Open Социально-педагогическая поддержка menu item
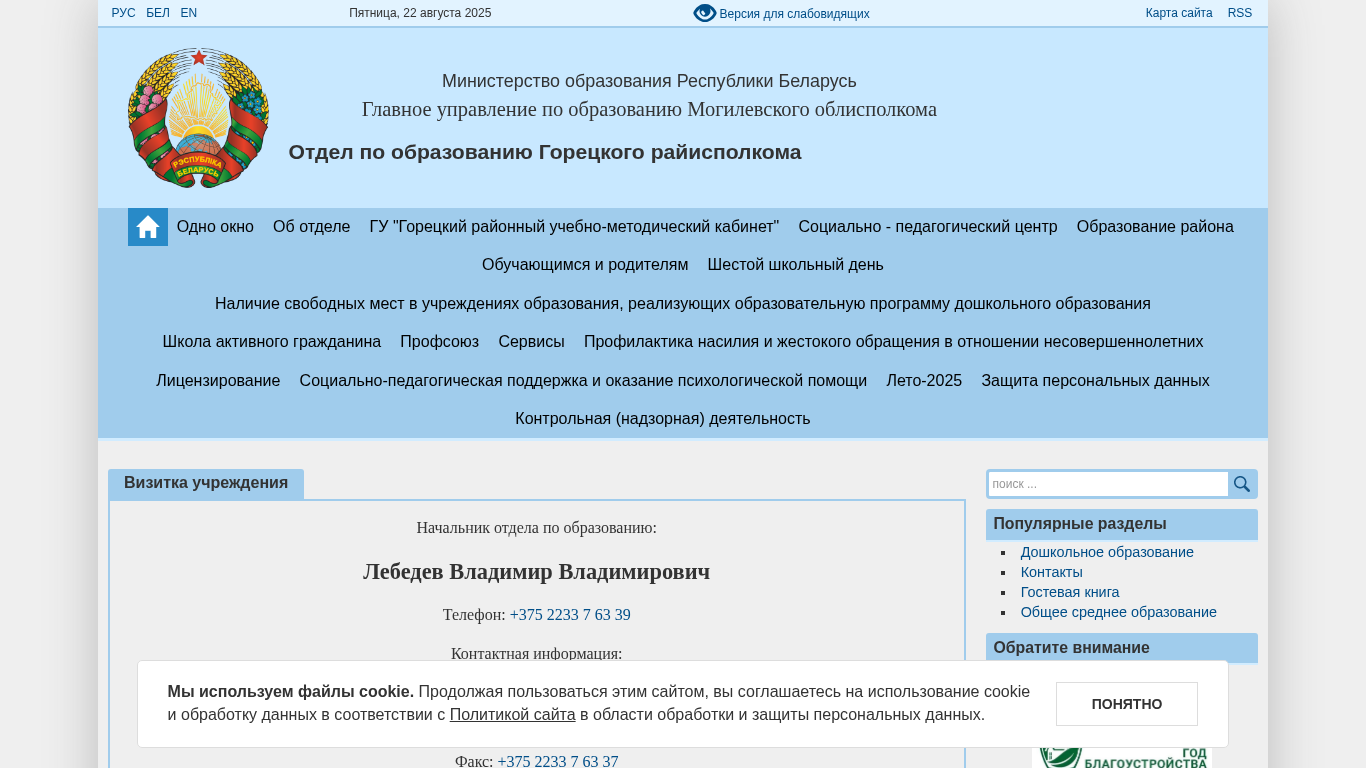The width and height of the screenshot is (1366, 768). (x=583, y=381)
